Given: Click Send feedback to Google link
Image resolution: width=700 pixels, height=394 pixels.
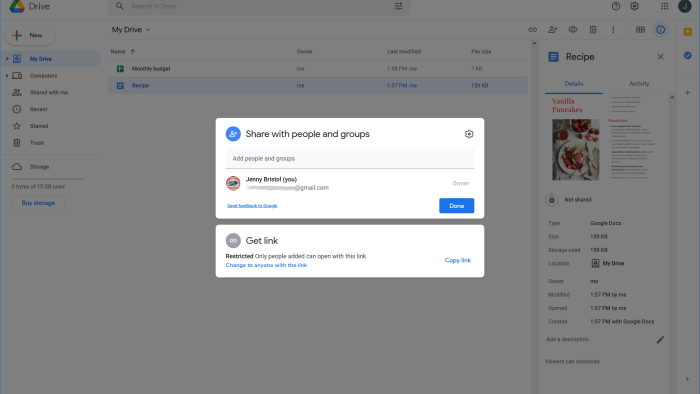Looking at the screenshot, I should pos(252,206).
